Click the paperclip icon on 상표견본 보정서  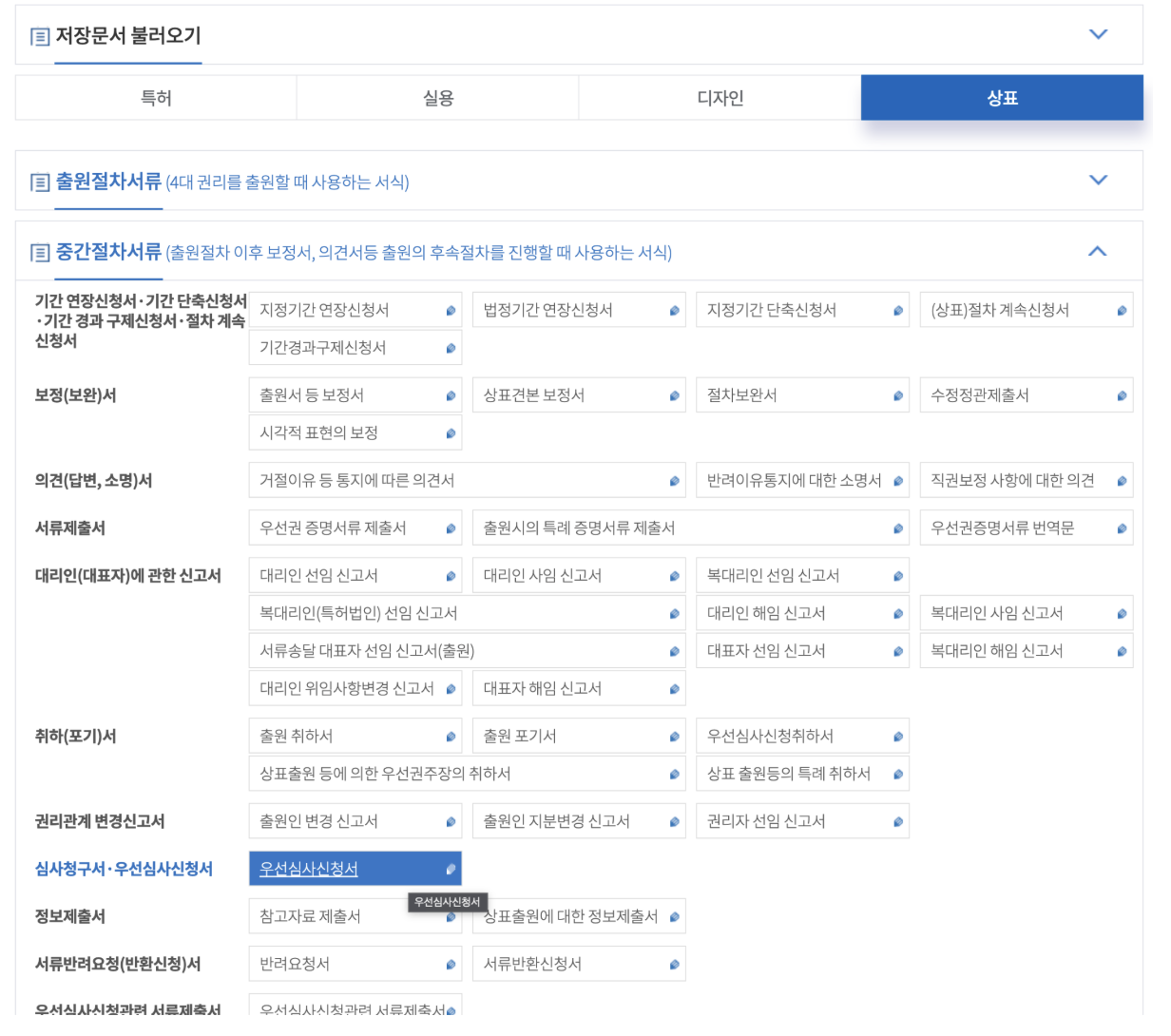[673, 394]
